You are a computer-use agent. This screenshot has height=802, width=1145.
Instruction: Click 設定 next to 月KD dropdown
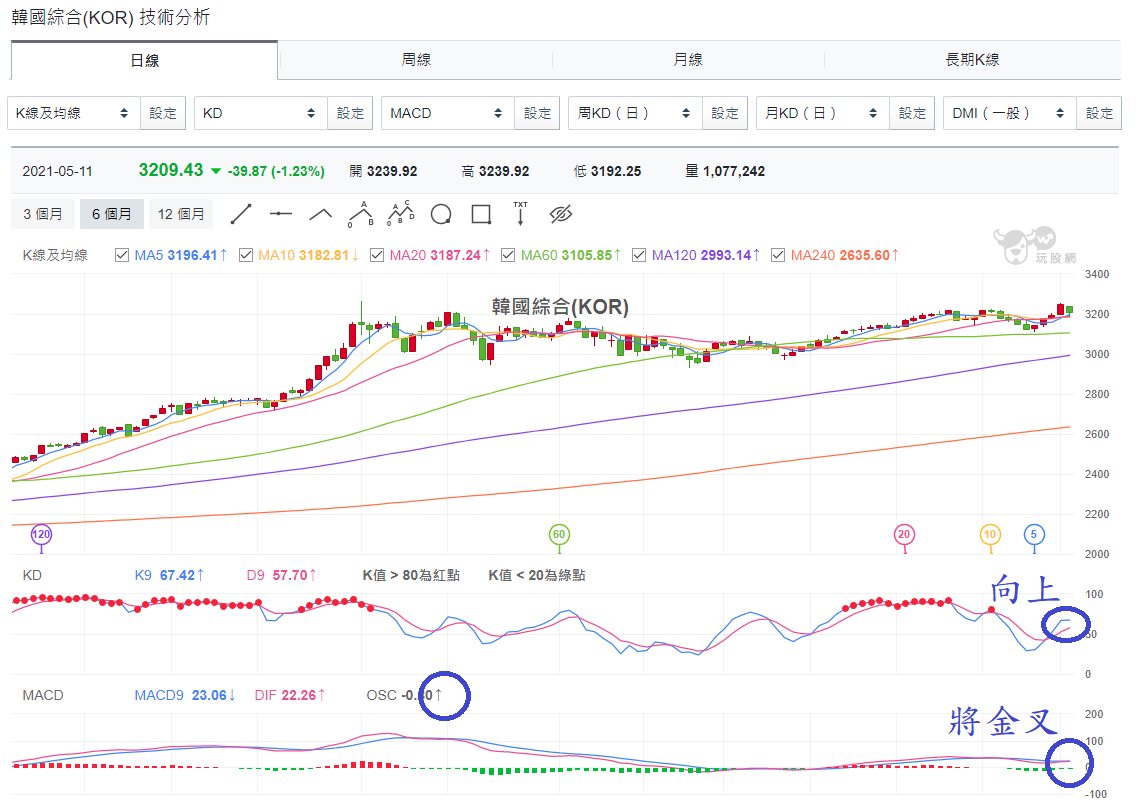pyautogui.click(x=911, y=113)
